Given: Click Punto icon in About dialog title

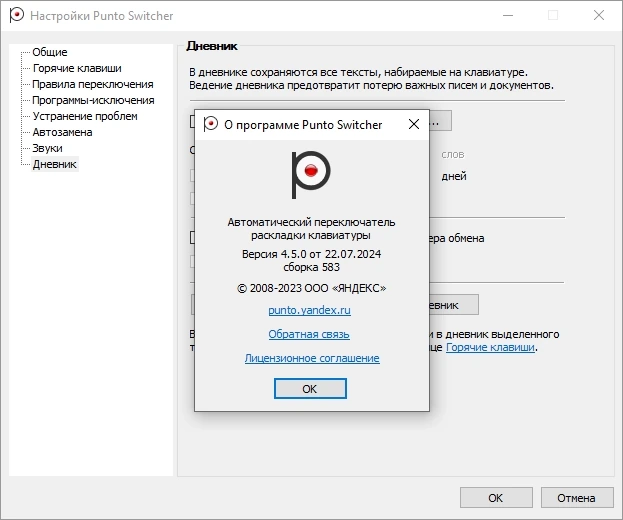Looking at the screenshot, I should [210, 124].
